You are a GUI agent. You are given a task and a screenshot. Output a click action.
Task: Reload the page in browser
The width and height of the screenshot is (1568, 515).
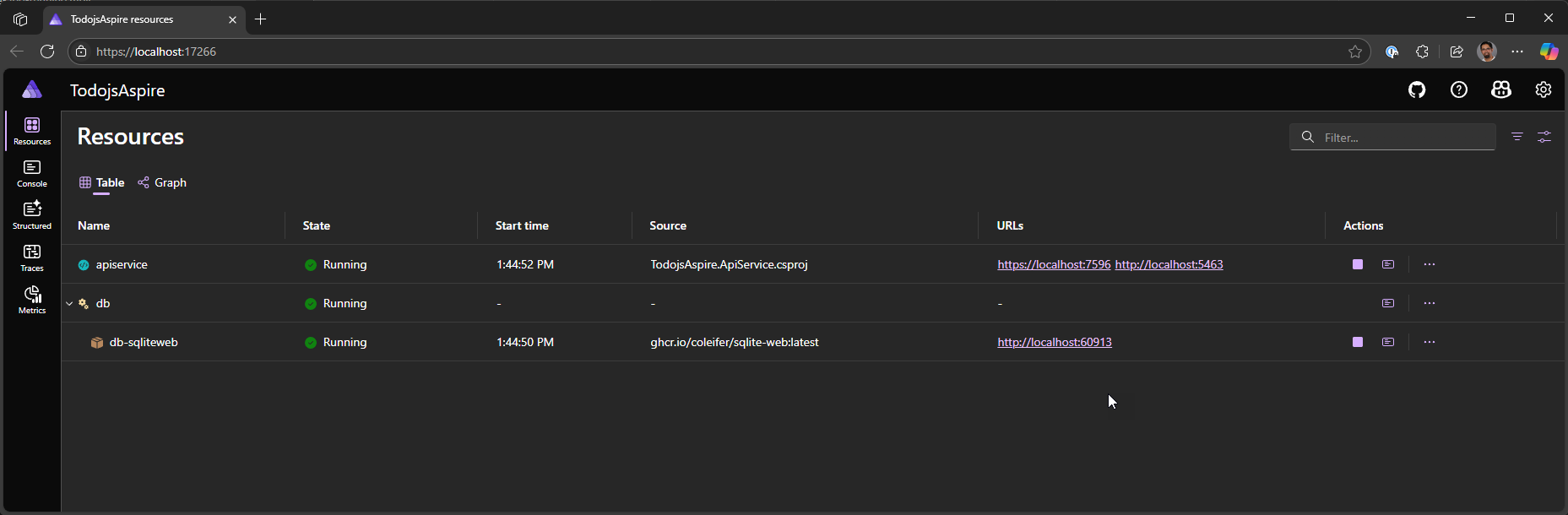click(47, 51)
